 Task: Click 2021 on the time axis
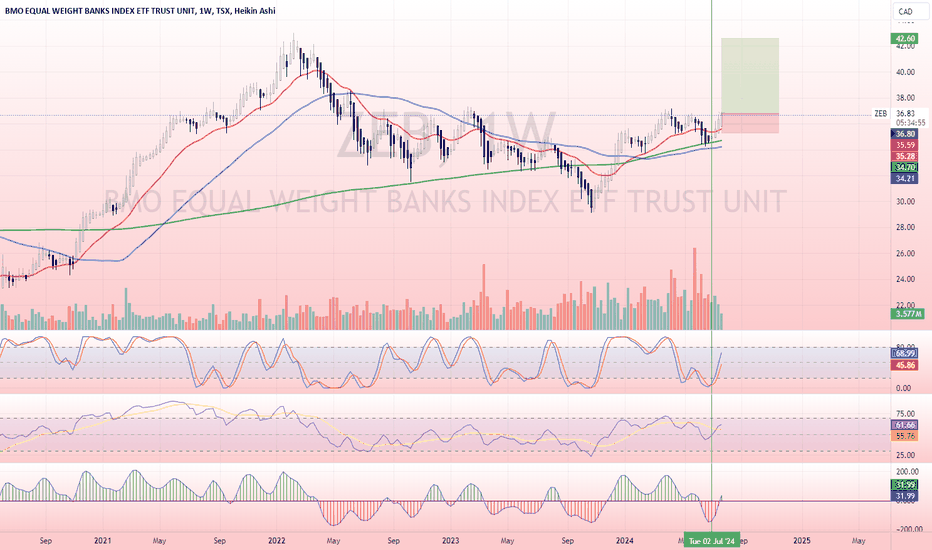click(x=103, y=541)
